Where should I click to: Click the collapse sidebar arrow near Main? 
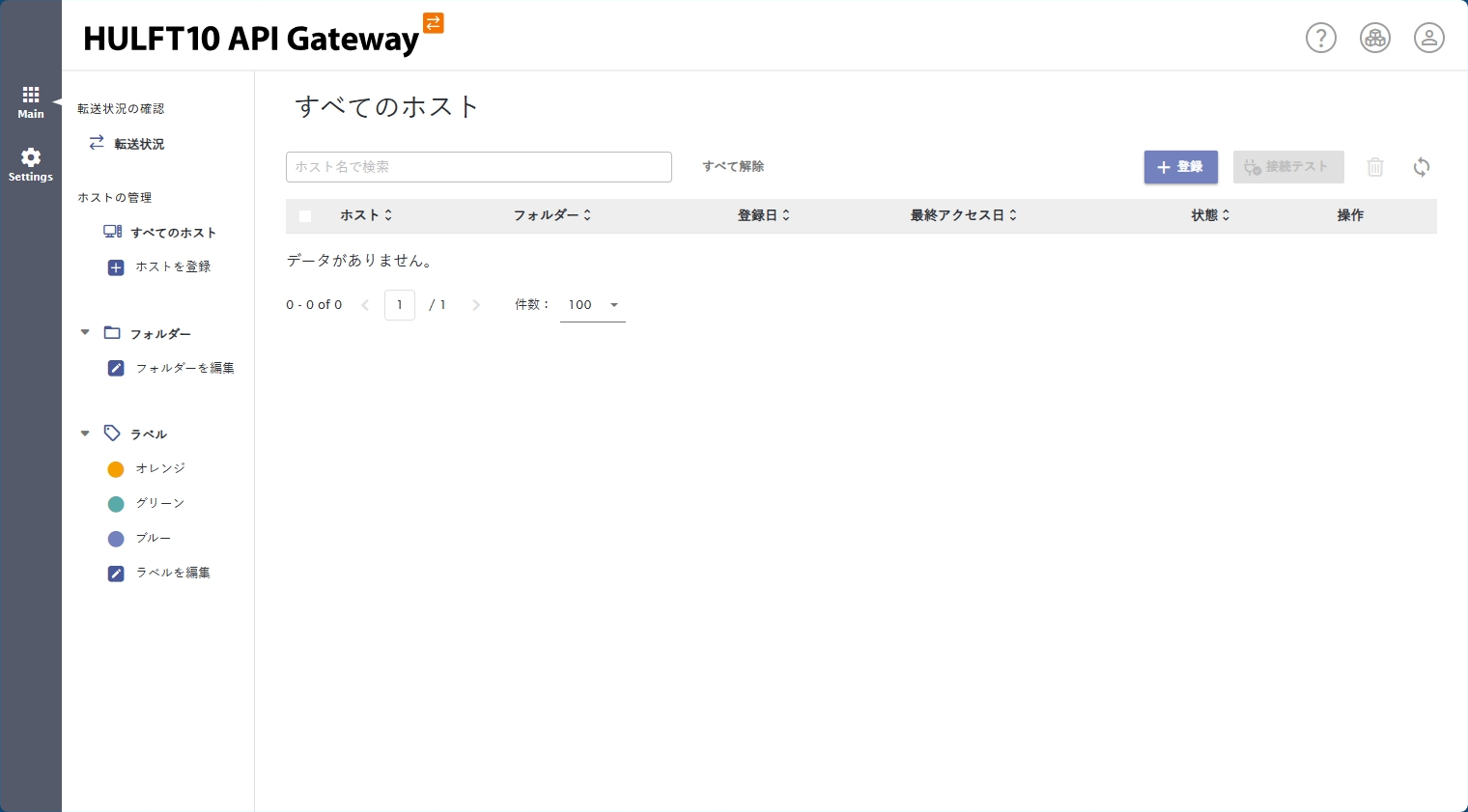tap(57, 101)
